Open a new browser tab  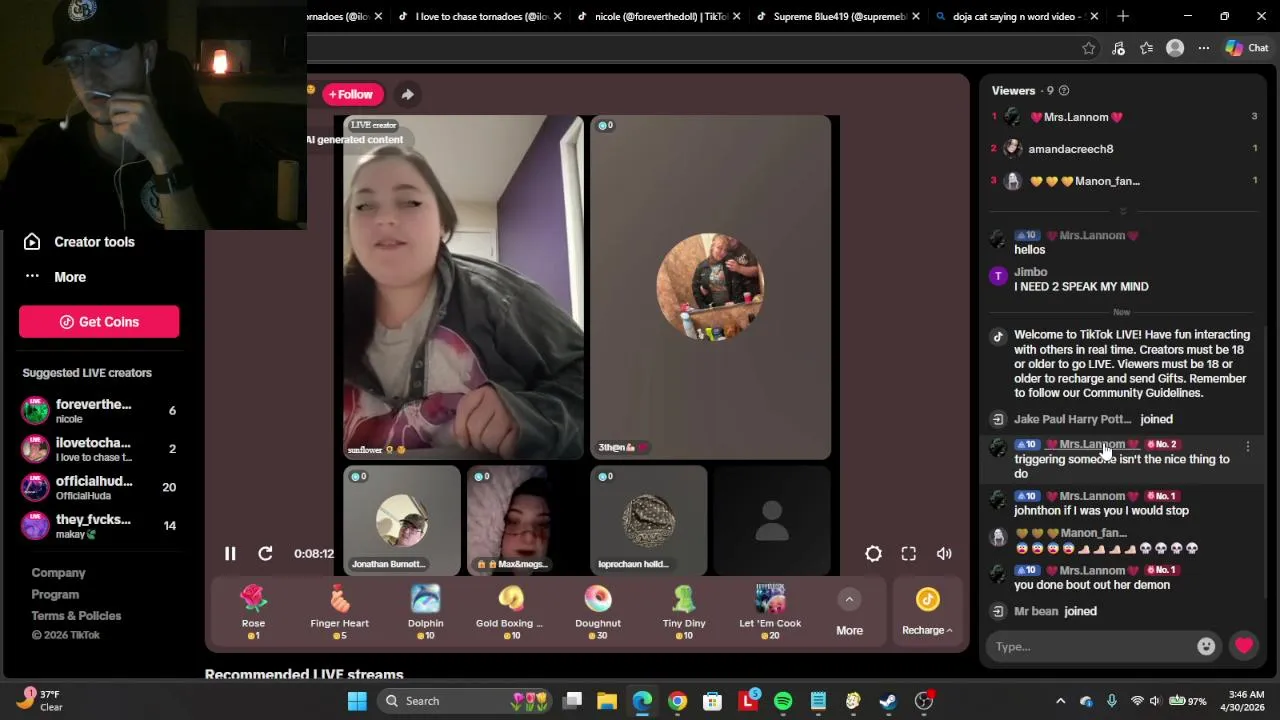pyautogui.click(x=1123, y=16)
